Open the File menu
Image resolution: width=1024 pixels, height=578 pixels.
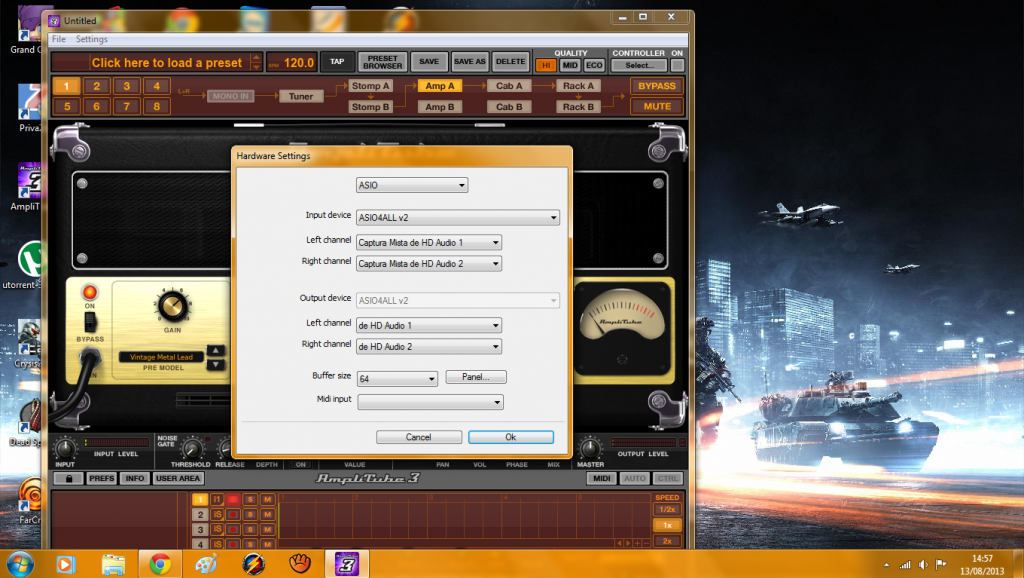59,39
